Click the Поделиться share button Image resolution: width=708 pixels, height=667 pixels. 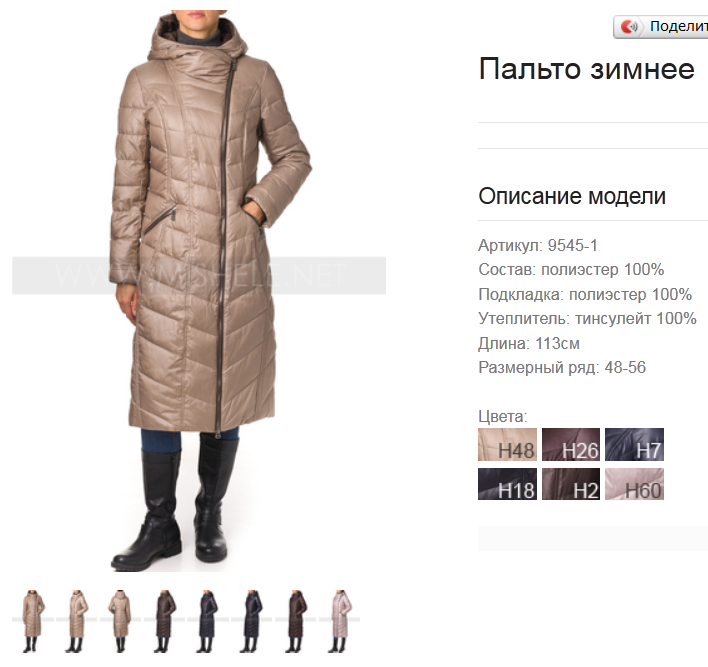pyautogui.click(x=661, y=27)
